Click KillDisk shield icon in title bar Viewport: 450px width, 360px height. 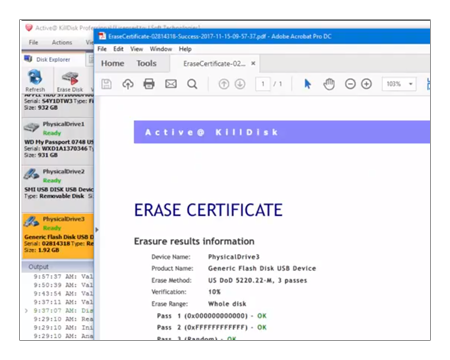coord(29,28)
